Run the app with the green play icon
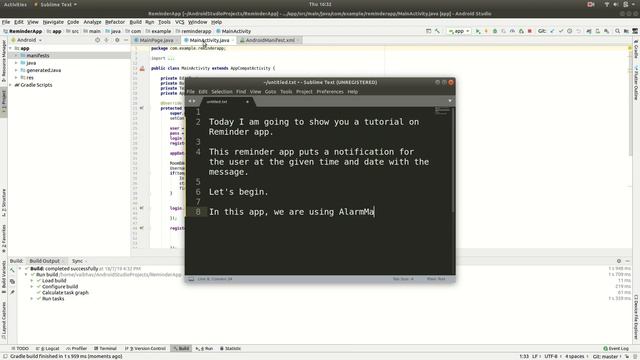 478,31
